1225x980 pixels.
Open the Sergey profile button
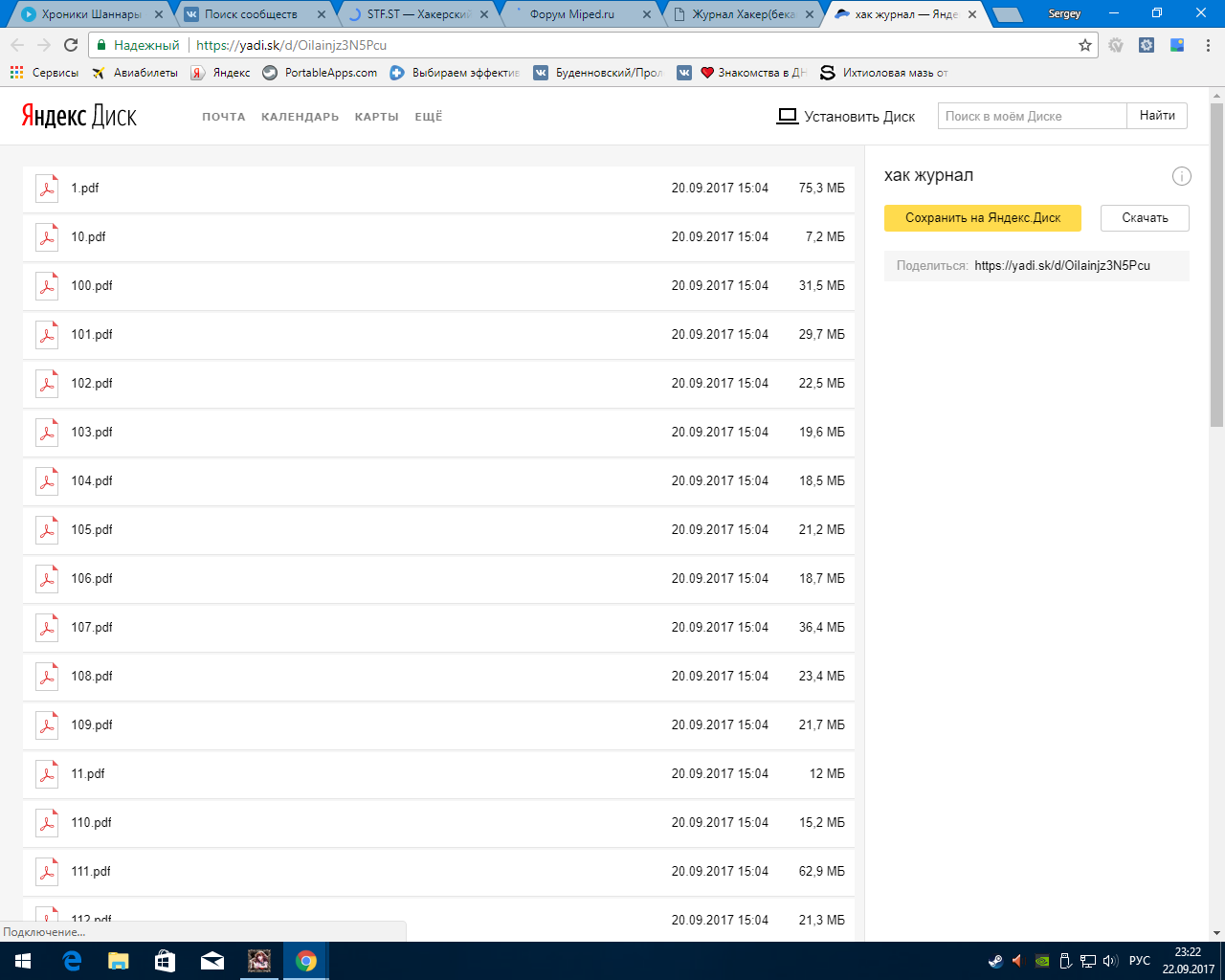1064,13
